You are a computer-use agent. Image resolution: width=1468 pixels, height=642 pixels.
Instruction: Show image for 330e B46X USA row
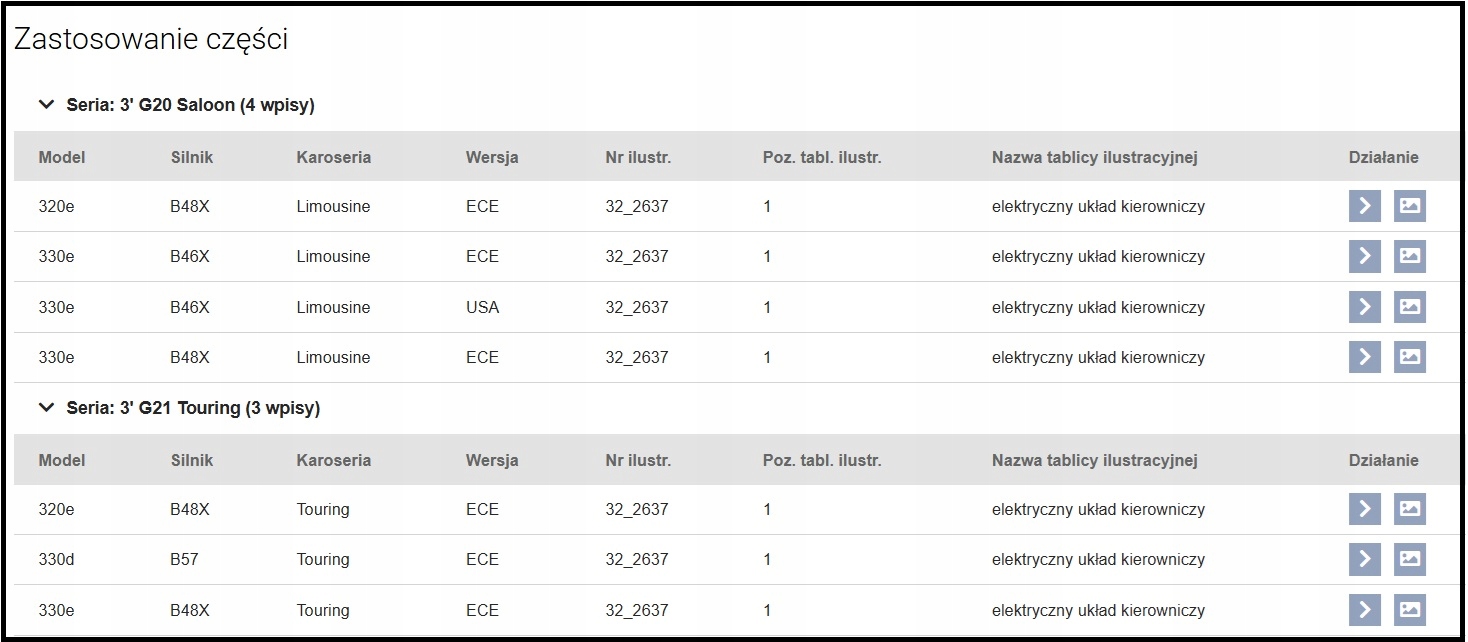point(1409,307)
